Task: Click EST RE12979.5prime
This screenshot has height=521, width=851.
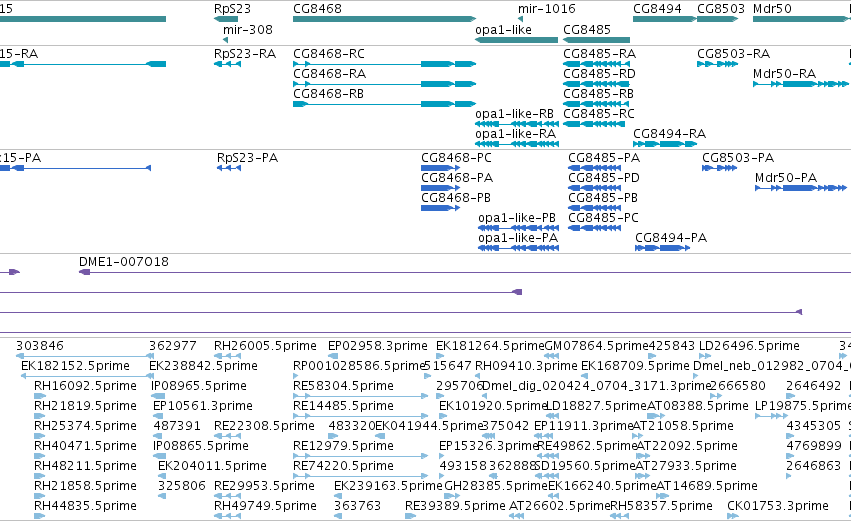Action: 343,447
